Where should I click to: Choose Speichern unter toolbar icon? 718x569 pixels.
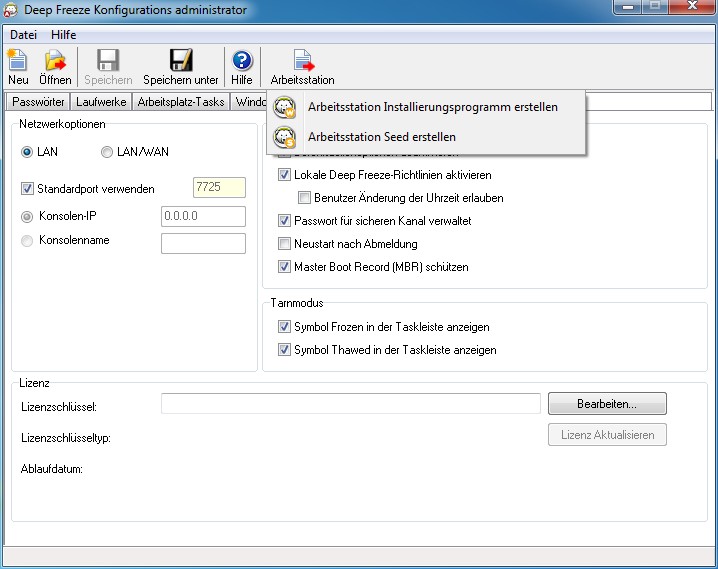[x=181, y=60]
